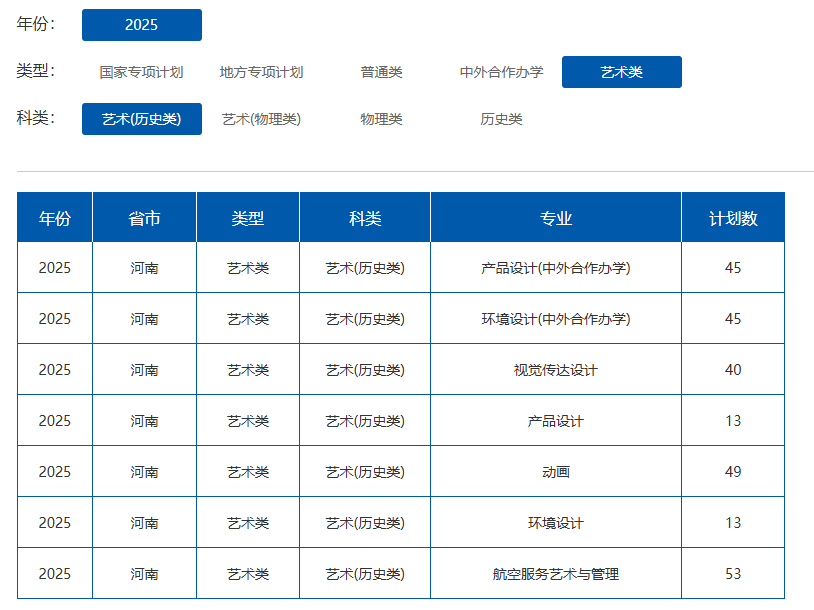Click the plan number 53 cell

733,574
